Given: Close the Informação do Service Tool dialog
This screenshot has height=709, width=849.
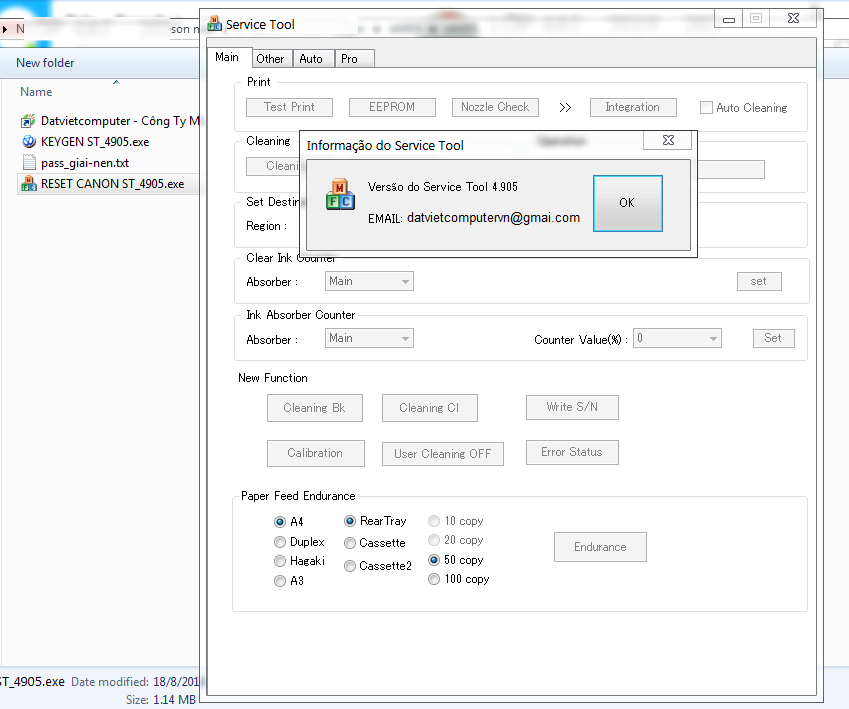Looking at the screenshot, I should click(x=668, y=140).
